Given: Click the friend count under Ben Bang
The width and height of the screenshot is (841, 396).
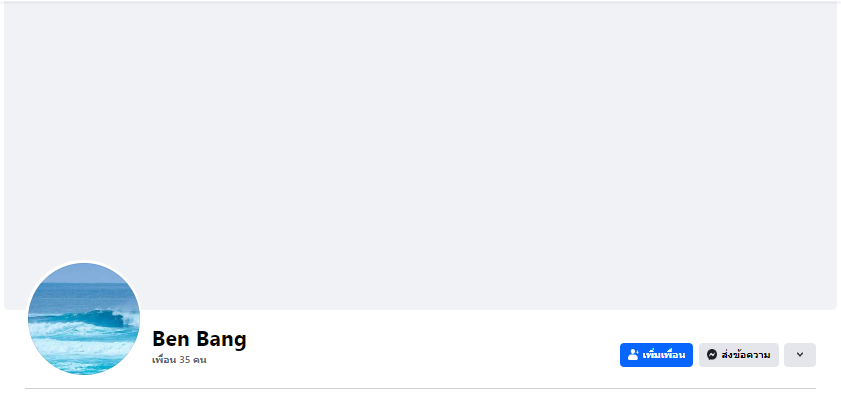Looking at the screenshot, I should tap(179, 360).
